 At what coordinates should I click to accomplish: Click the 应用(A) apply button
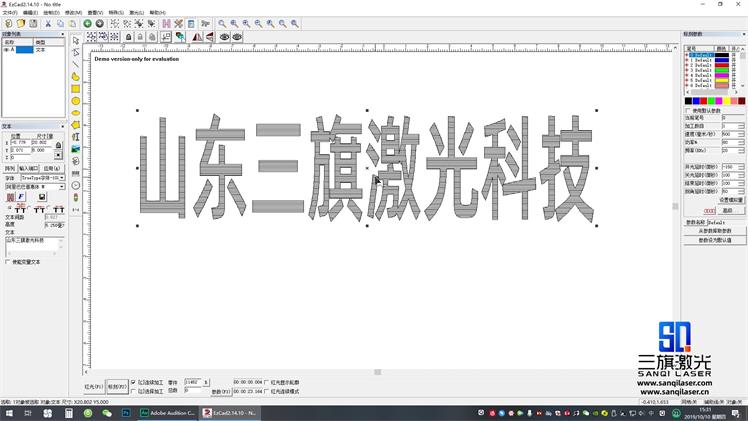(52, 169)
